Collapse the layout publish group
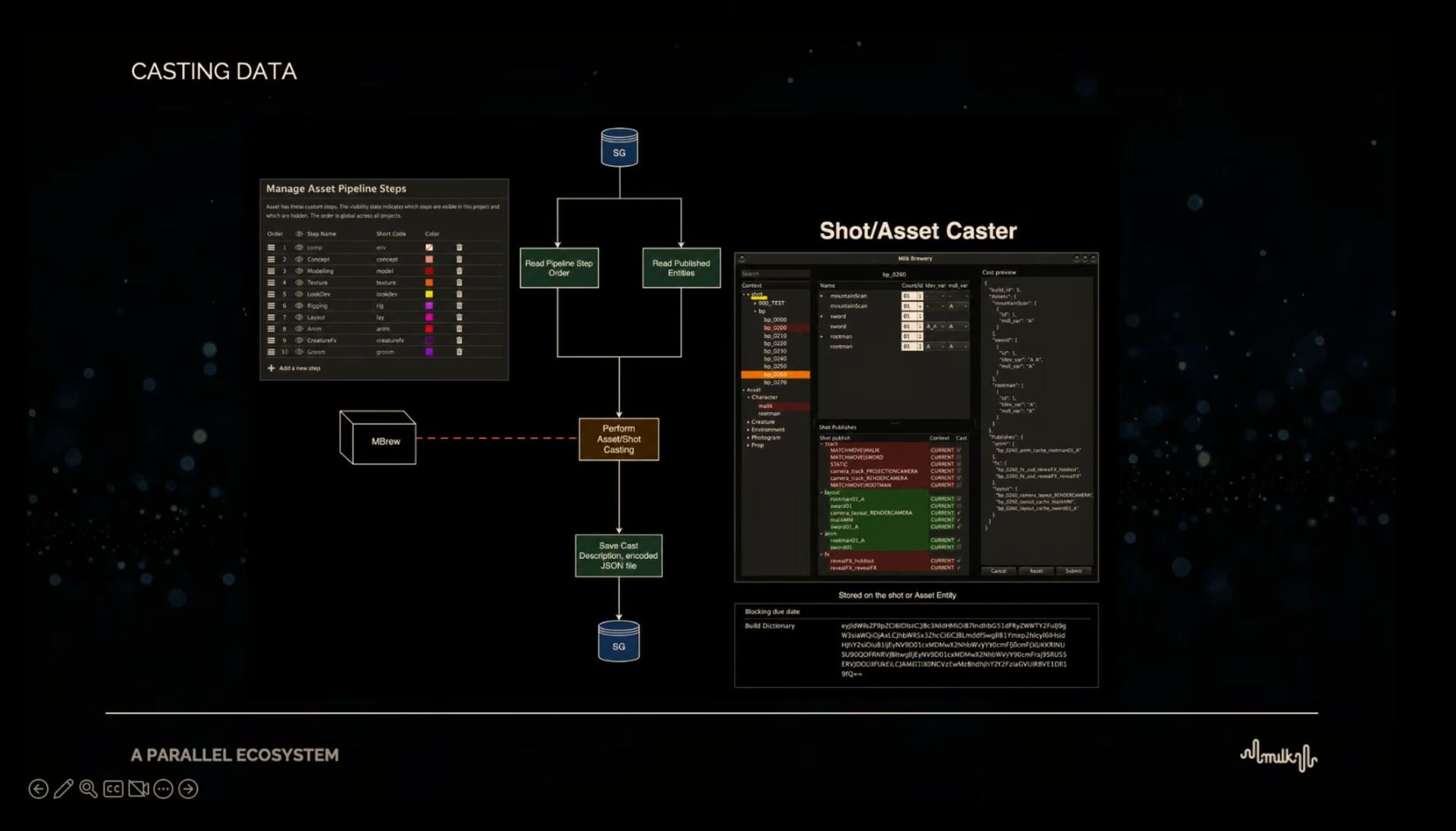Screen dimensions: 1456x831 [821, 493]
